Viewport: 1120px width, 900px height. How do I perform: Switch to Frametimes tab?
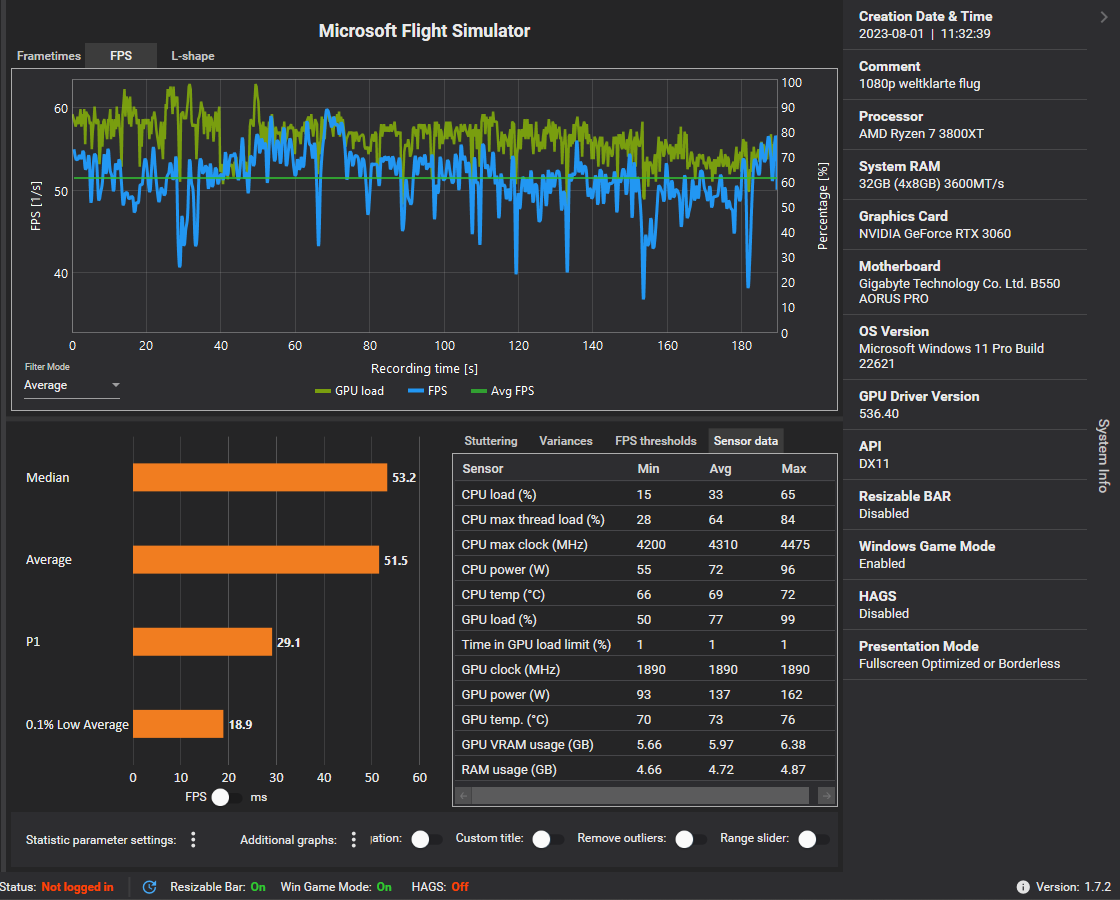click(x=49, y=56)
